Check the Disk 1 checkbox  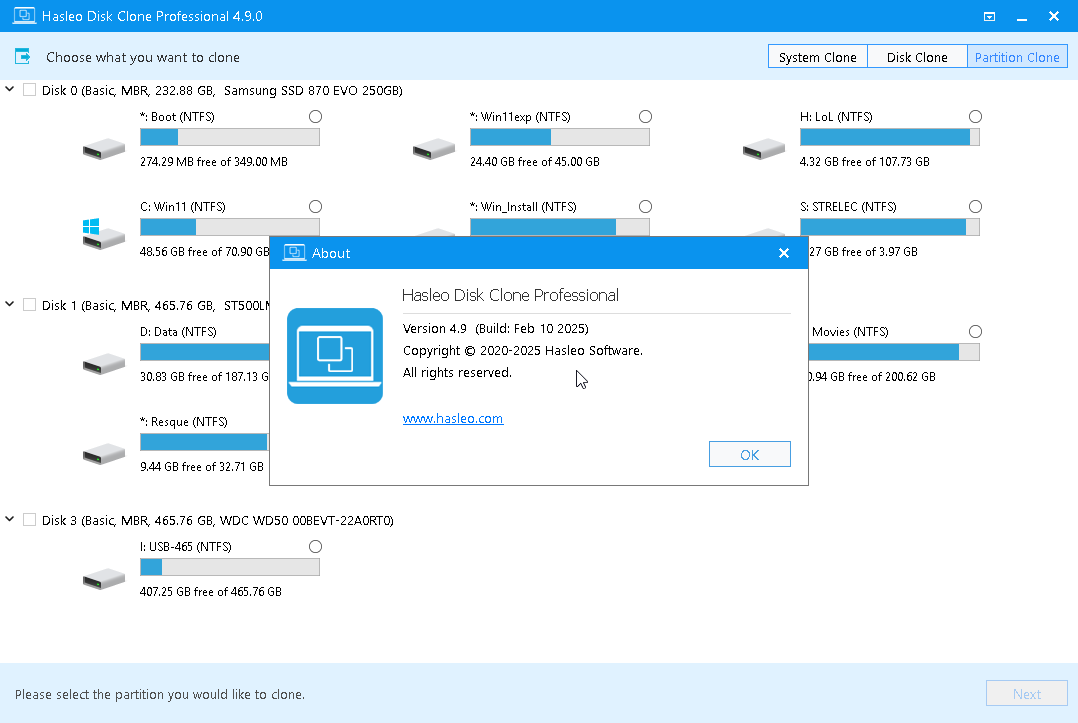(30, 305)
